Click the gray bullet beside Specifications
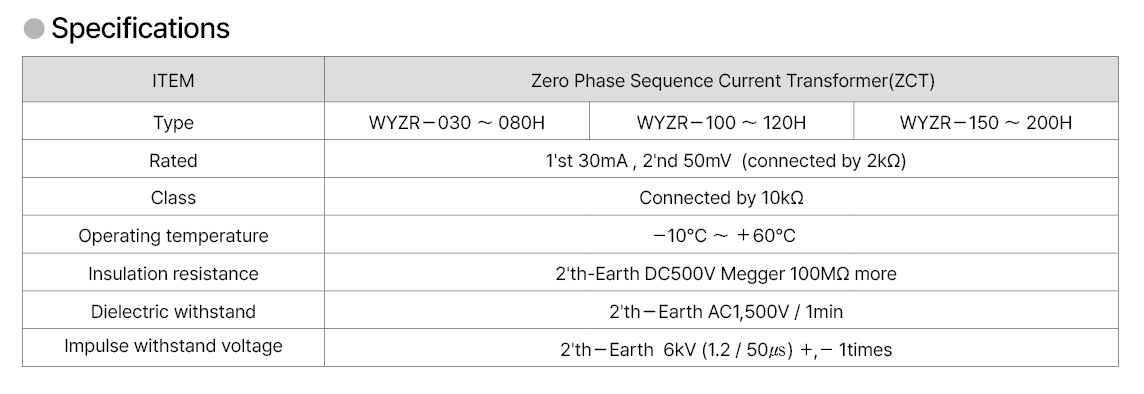Viewport: 1144px width, 394px height. tap(34, 29)
